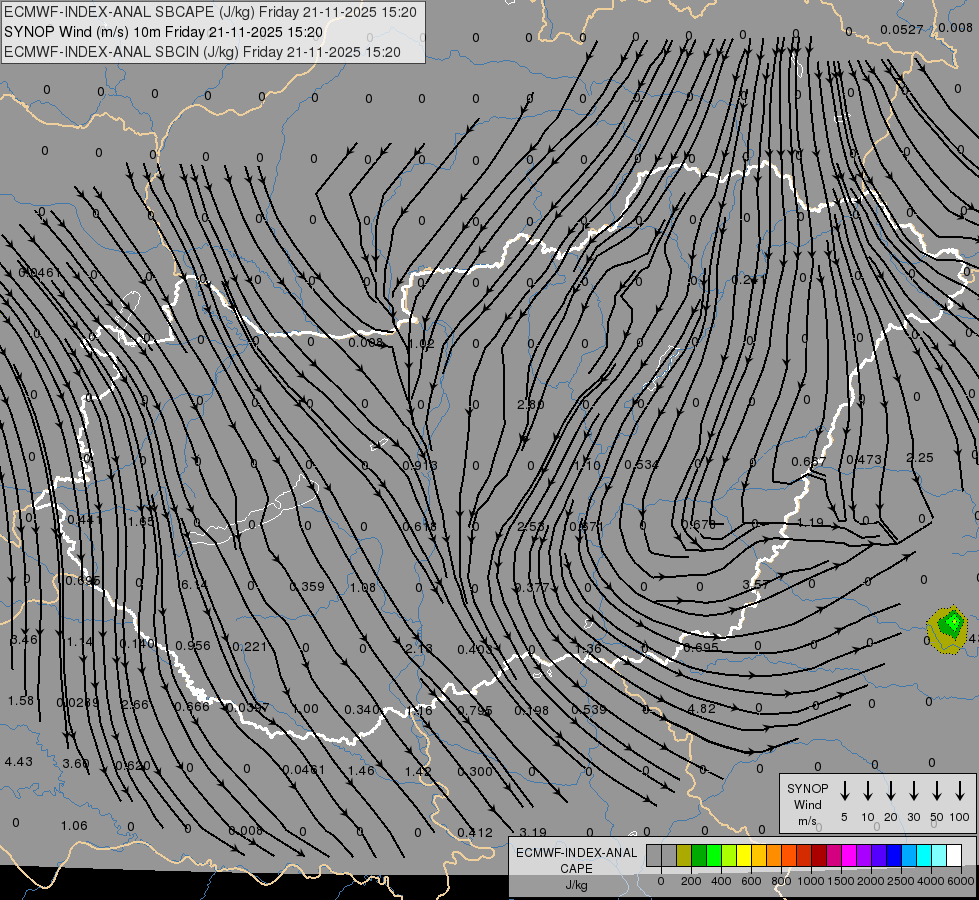Image resolution: width=979 pixels, height=900 pixels.
Task: Click the map value 1.02
Action: (x=421, y=344)
